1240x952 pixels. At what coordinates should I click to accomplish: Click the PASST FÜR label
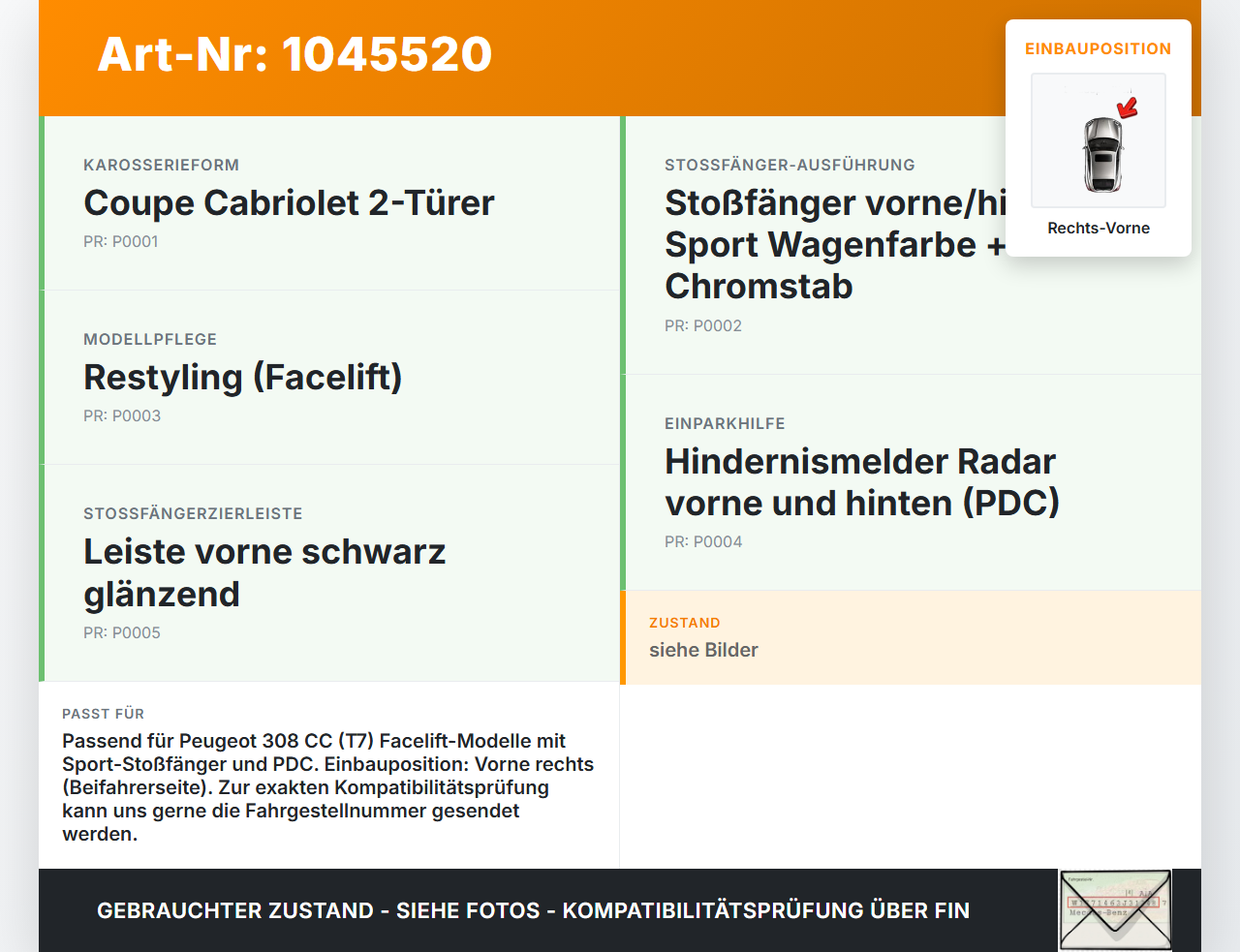pos(103,714)
